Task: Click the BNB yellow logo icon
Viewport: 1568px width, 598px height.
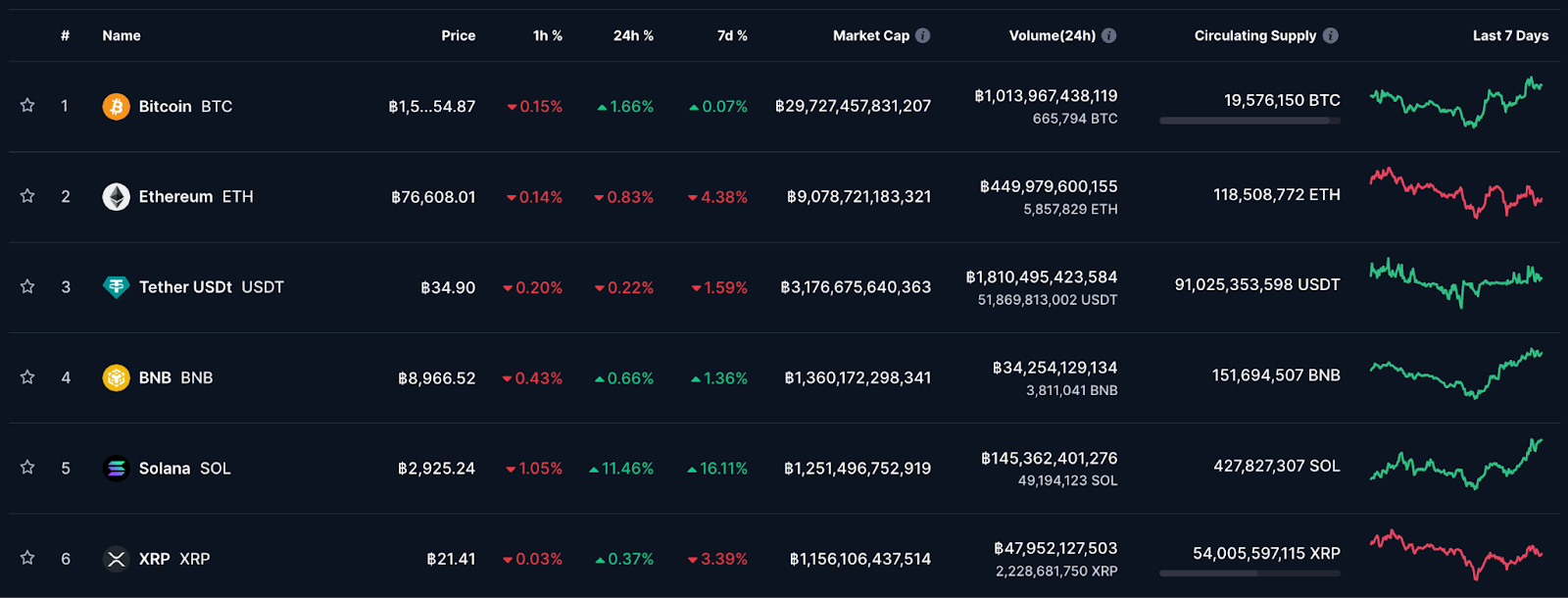Action: [116, 377]
